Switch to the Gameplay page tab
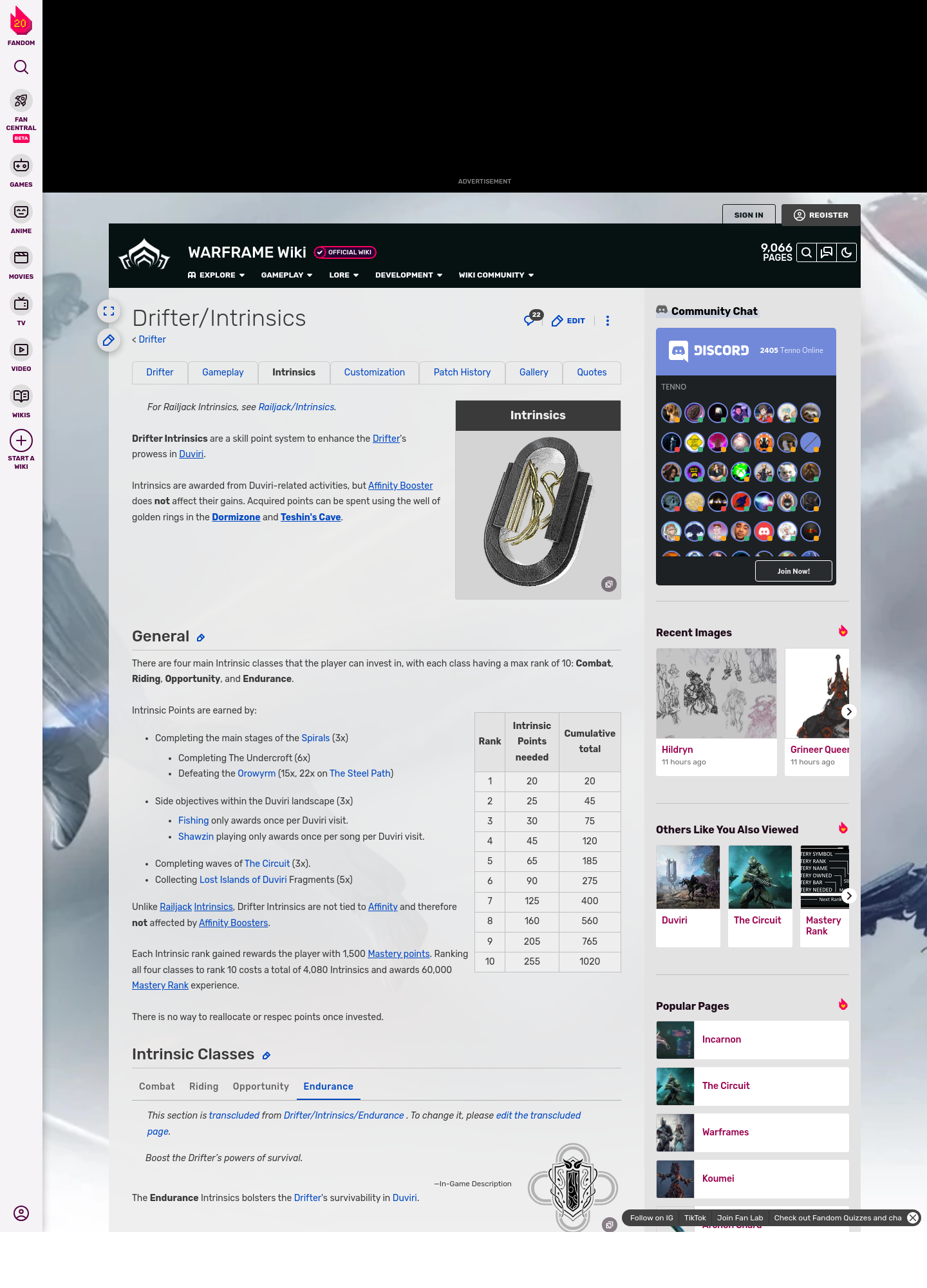Screen dimensions: 927x1288 click(223, 372)
